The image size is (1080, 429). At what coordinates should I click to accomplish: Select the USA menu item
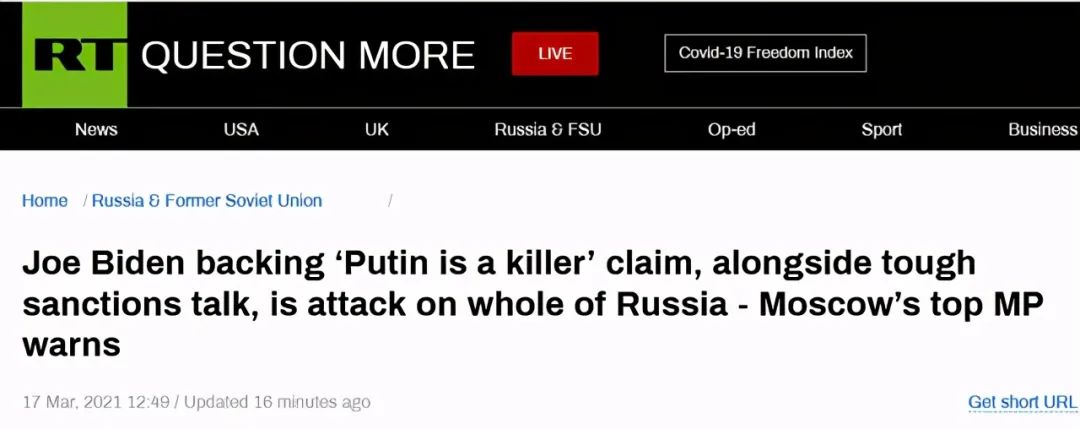pyautogui.click(x=241, y=129)
